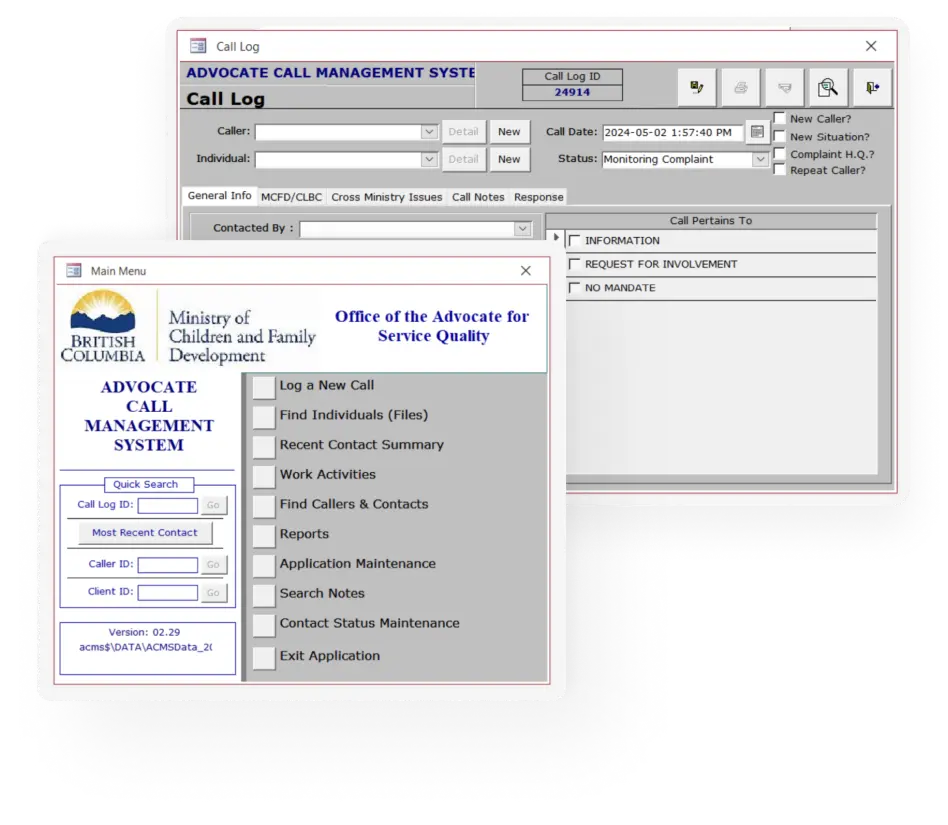Expand the Caller dropdown list
Screen dimensions: 948x825
coord(429,132)
